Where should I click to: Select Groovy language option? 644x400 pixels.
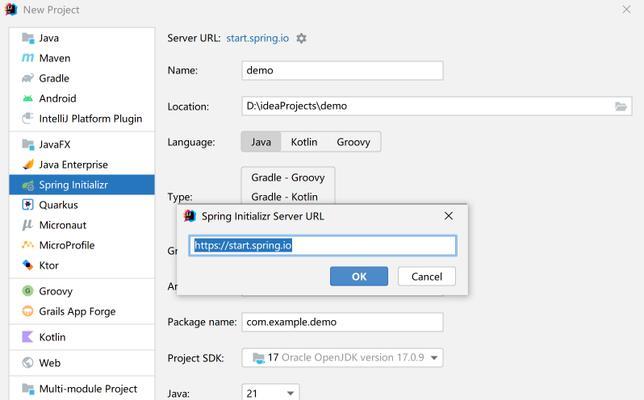click(x=353, y=142)
